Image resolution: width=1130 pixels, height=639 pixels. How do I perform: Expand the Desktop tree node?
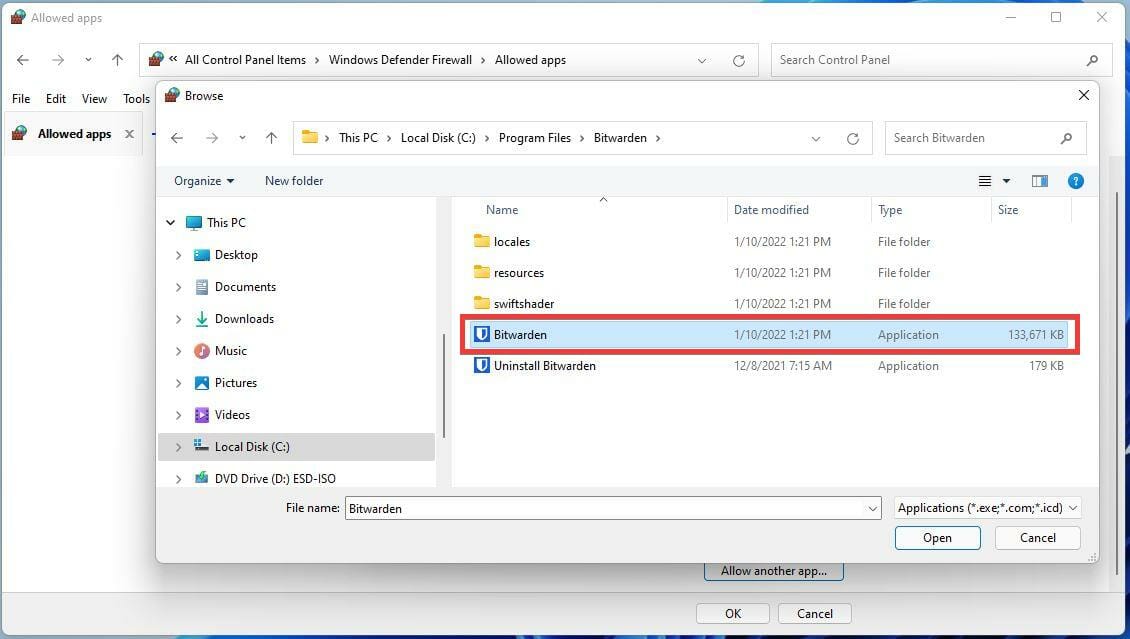(178, 255)
